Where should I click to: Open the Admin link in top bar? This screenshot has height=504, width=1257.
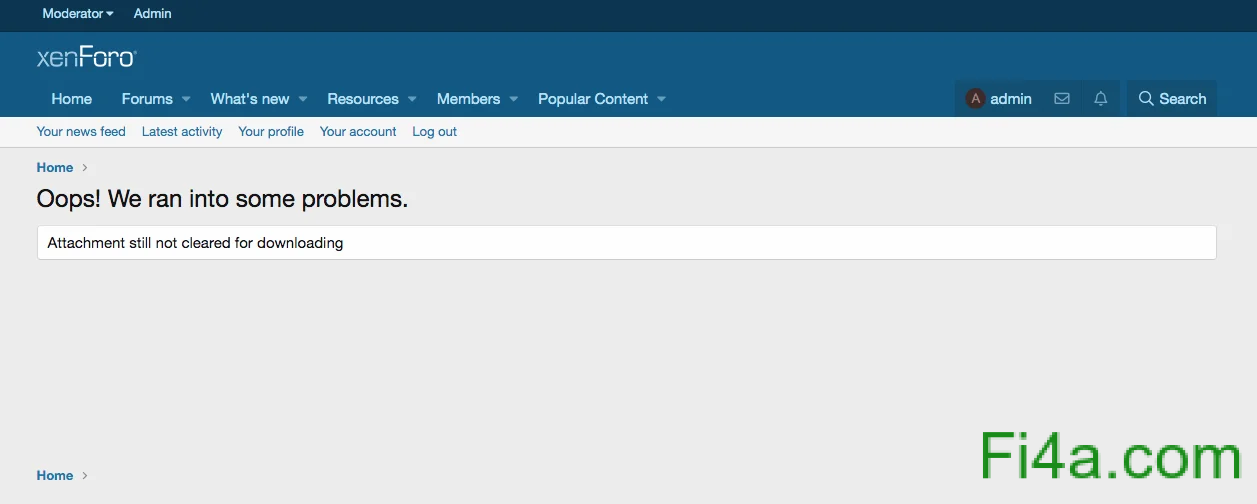[153, 14]
